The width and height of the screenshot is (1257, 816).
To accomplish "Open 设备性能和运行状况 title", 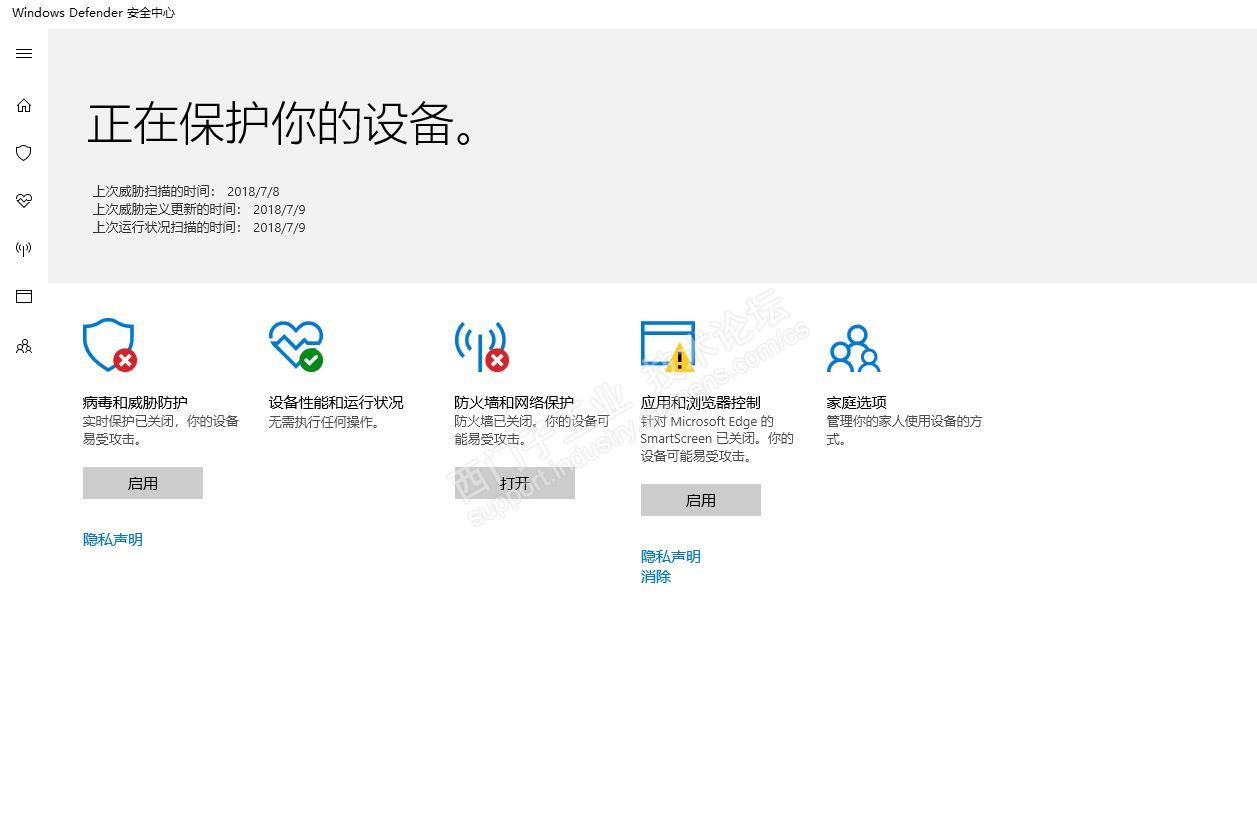I will [336, 402].
